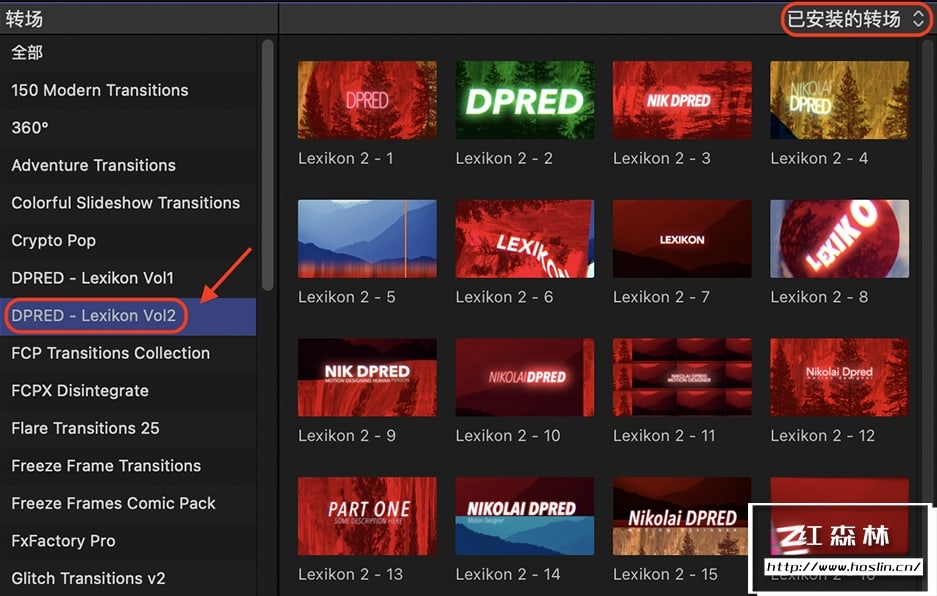Viewport: 937px width, 596px height.
Task: Open Adventure Transitions category
Action: (x=128, y=166)
